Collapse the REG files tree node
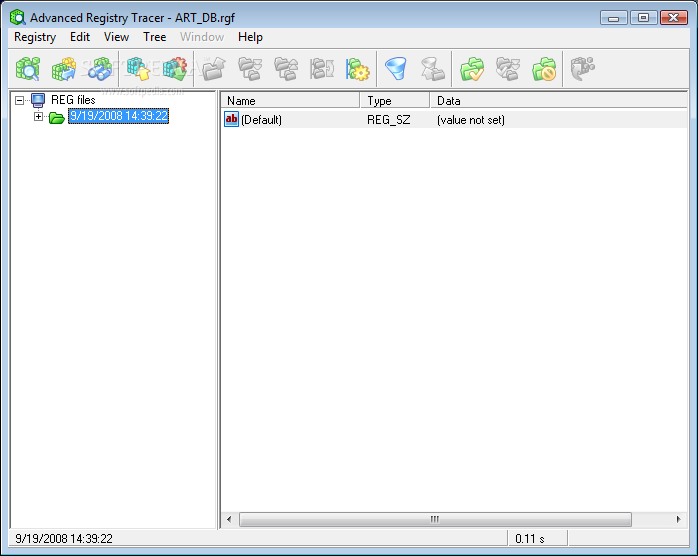The image size is (698, 556). coord(19,100)
